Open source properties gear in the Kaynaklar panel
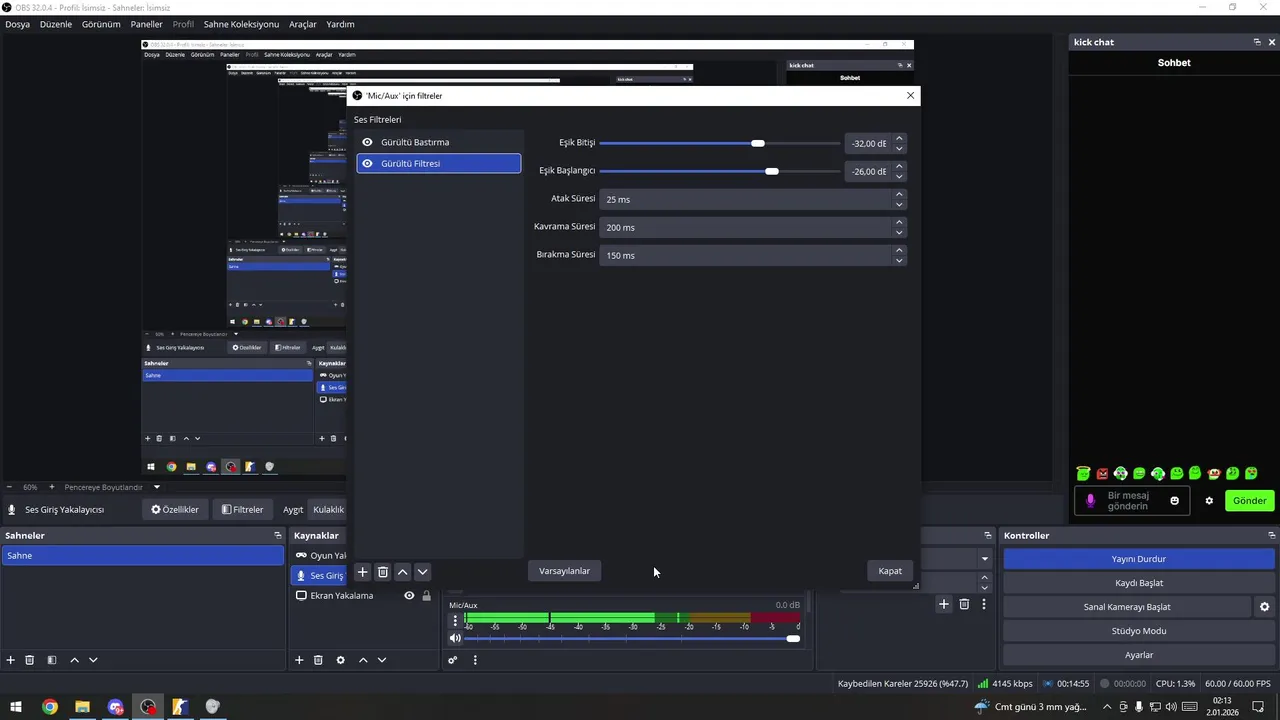Screen dimensions: 1280x720 [341, 660]
